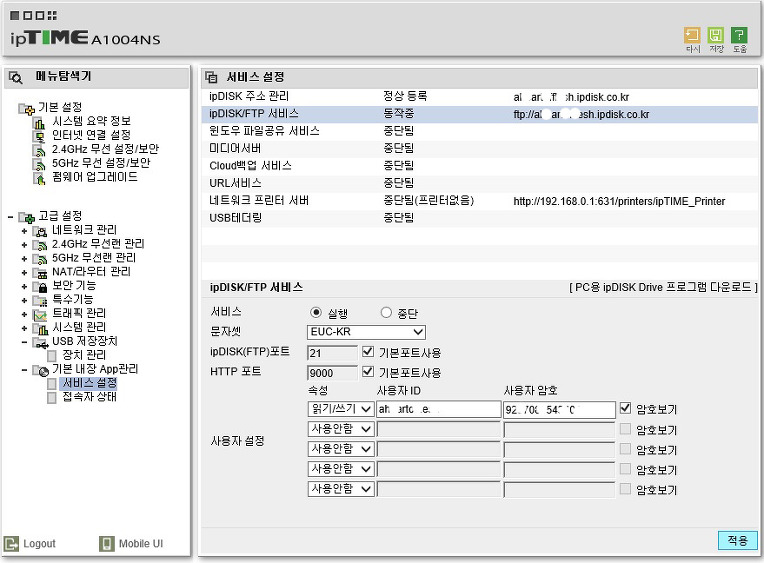Click the first 사용자 ID input field

[439, 409]
